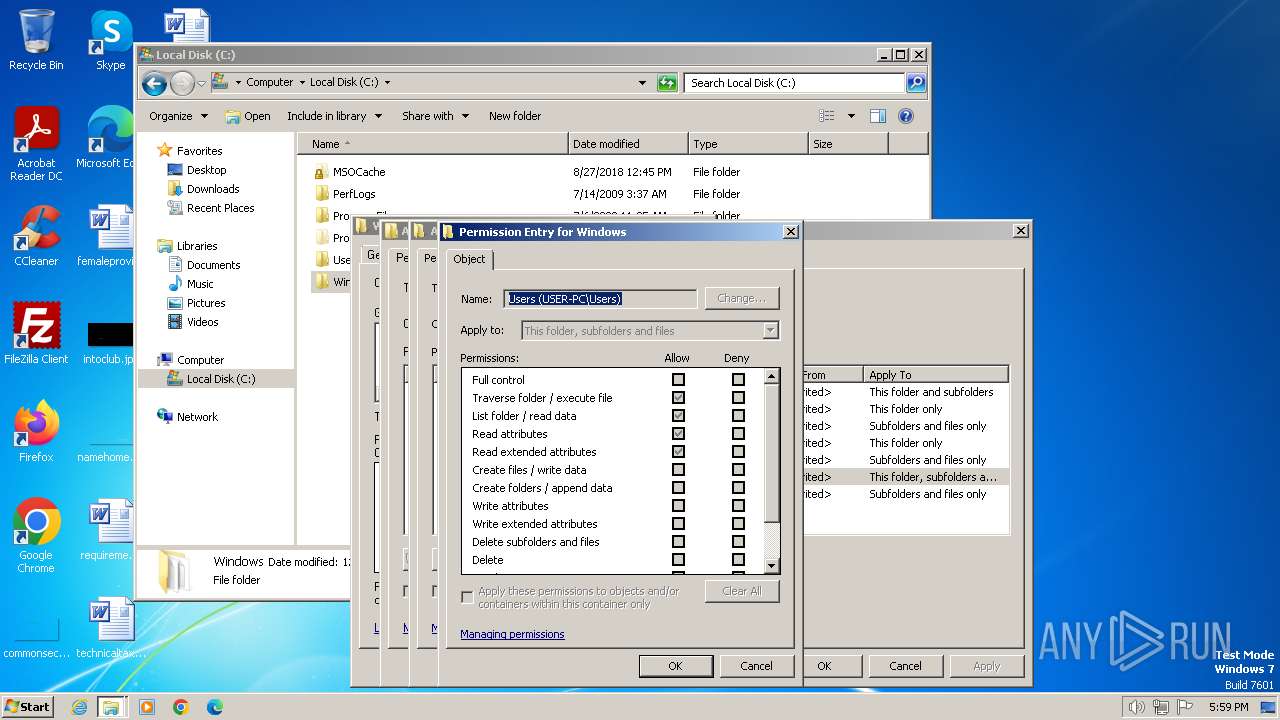Image resolution: width=1280 pixels, height=720 pixels.
Task: Open the technicaltax Word document icon
Action: click(110, 628)
